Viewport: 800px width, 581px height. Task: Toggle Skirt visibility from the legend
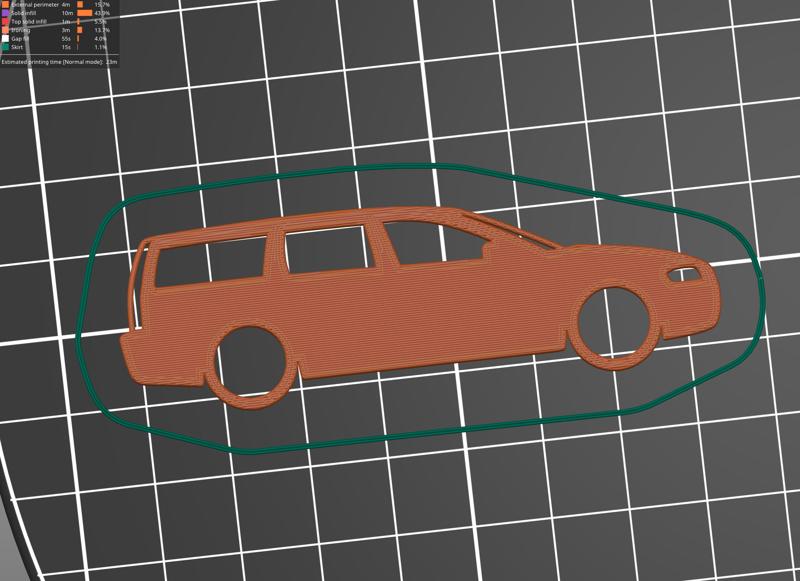[x=6, y=47]
